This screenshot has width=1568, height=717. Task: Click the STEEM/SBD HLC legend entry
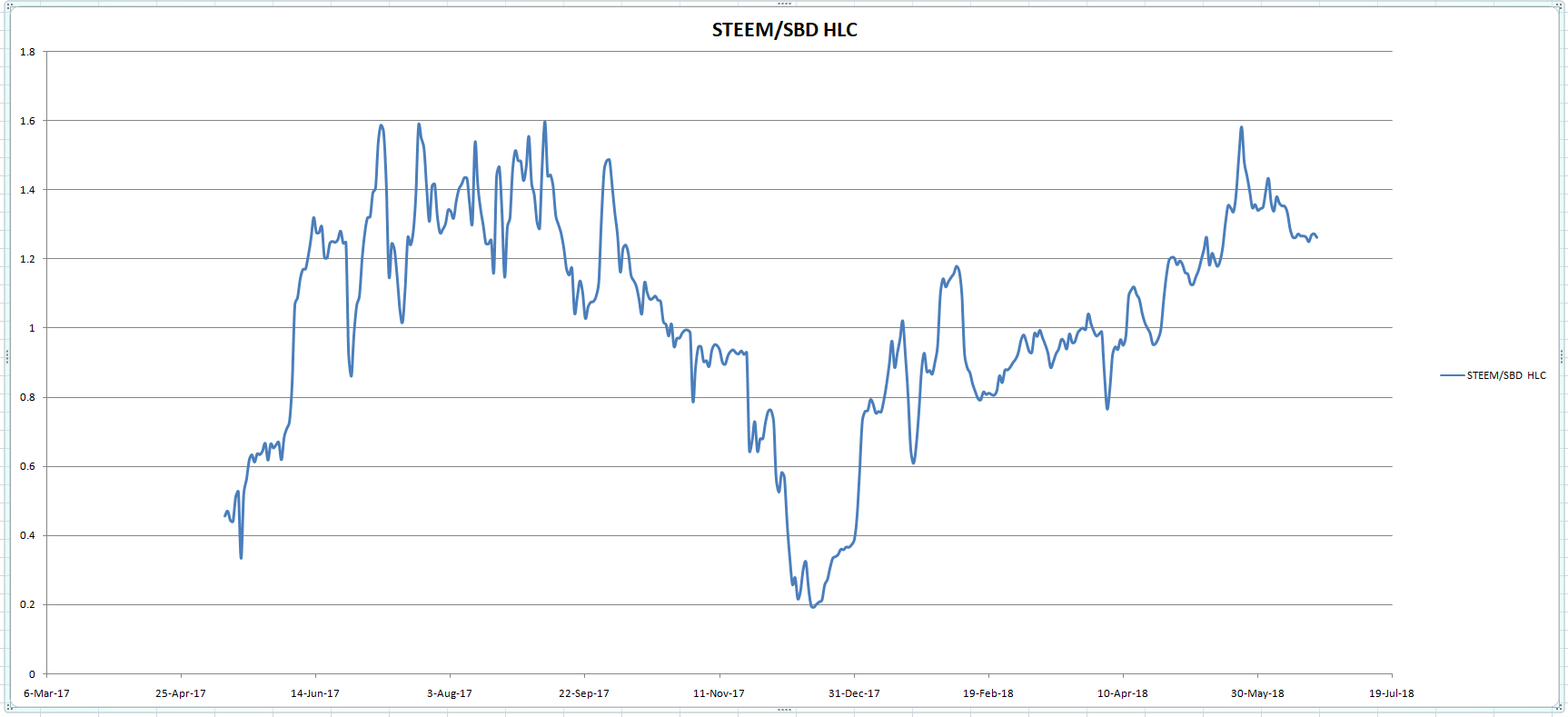tap(1493, 375)
